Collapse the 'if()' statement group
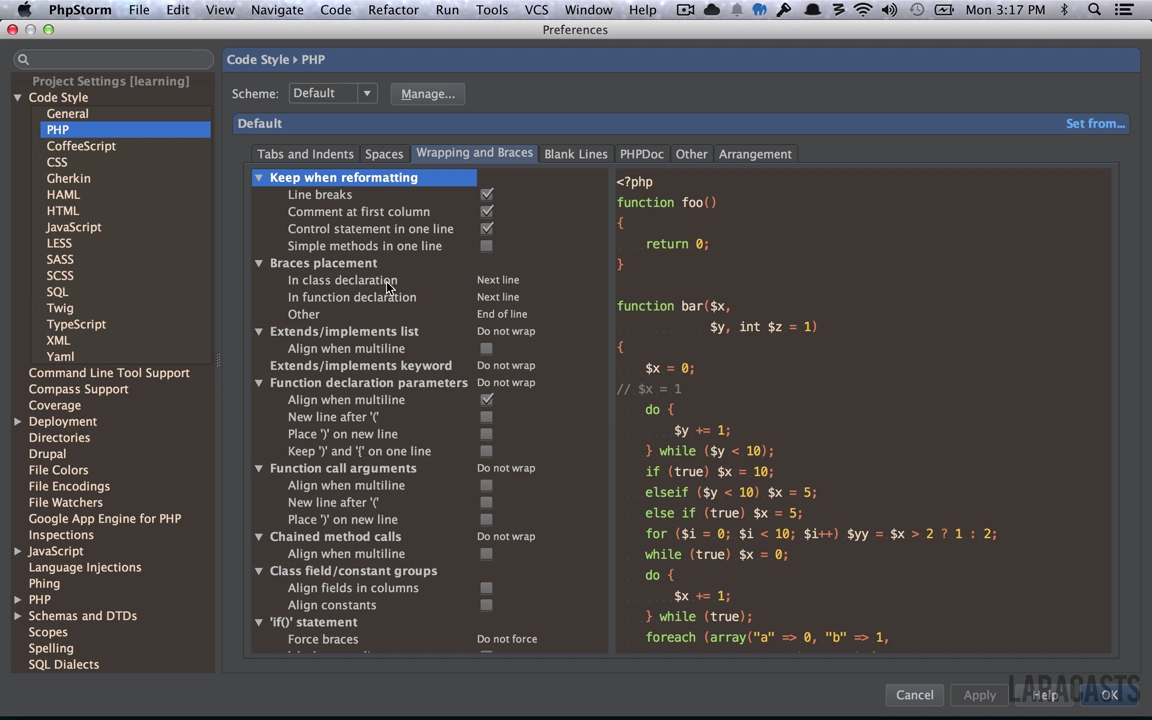1152x720 pixels. click(x=259, y=622)
